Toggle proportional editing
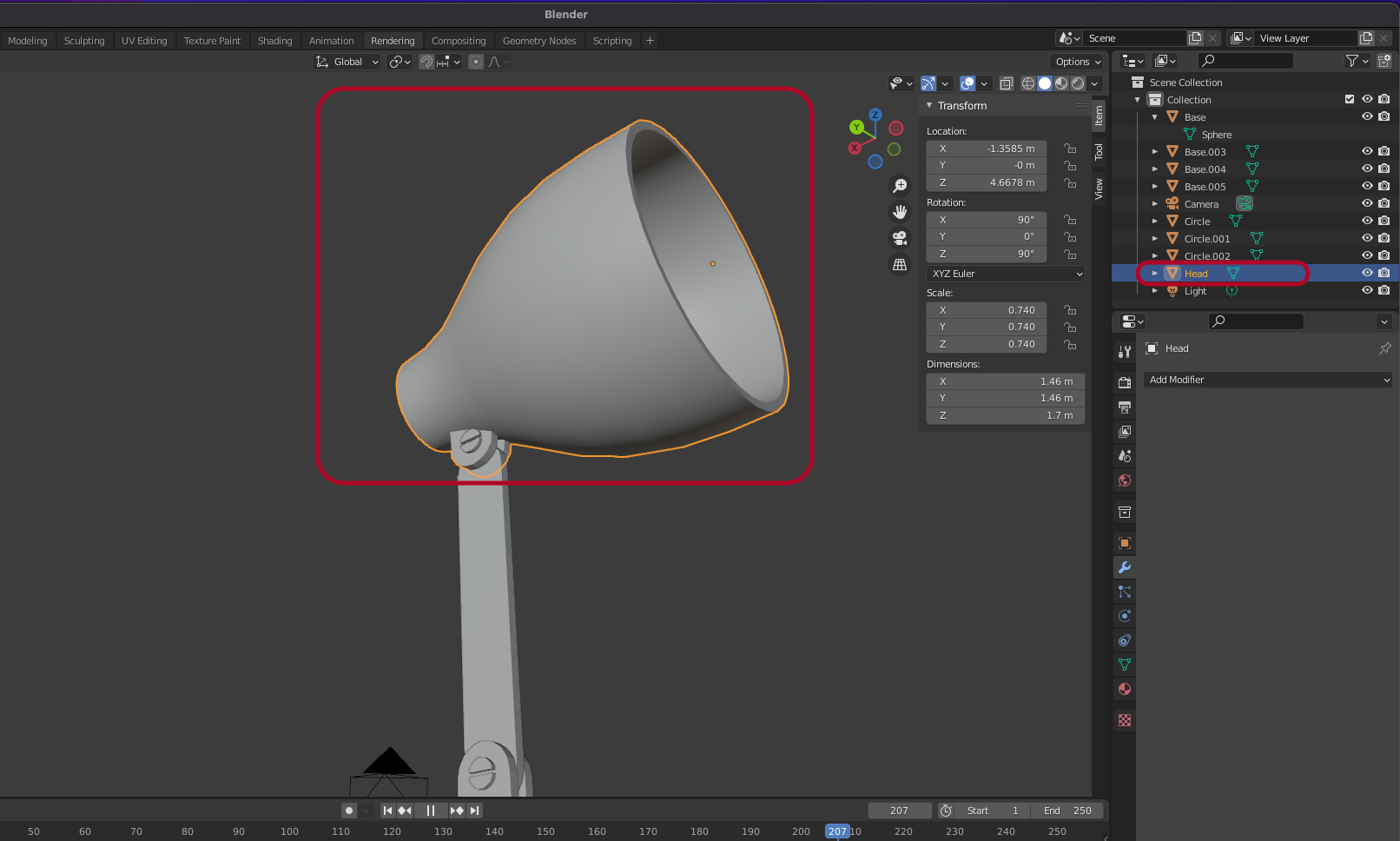The width and height of the screenshot is (1400, 841). (x=476, y=62)
